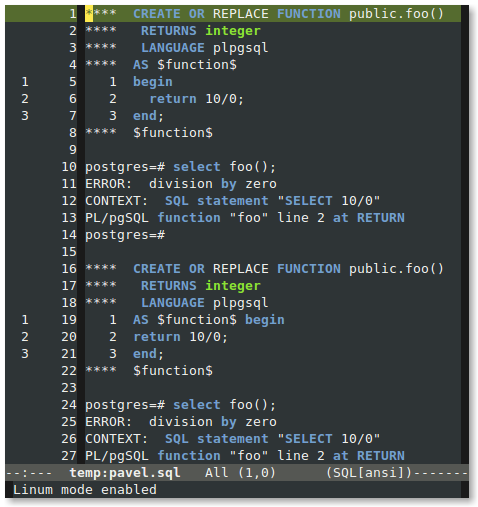Click the "Linum mode enabled" echo area message

[85, 490]
